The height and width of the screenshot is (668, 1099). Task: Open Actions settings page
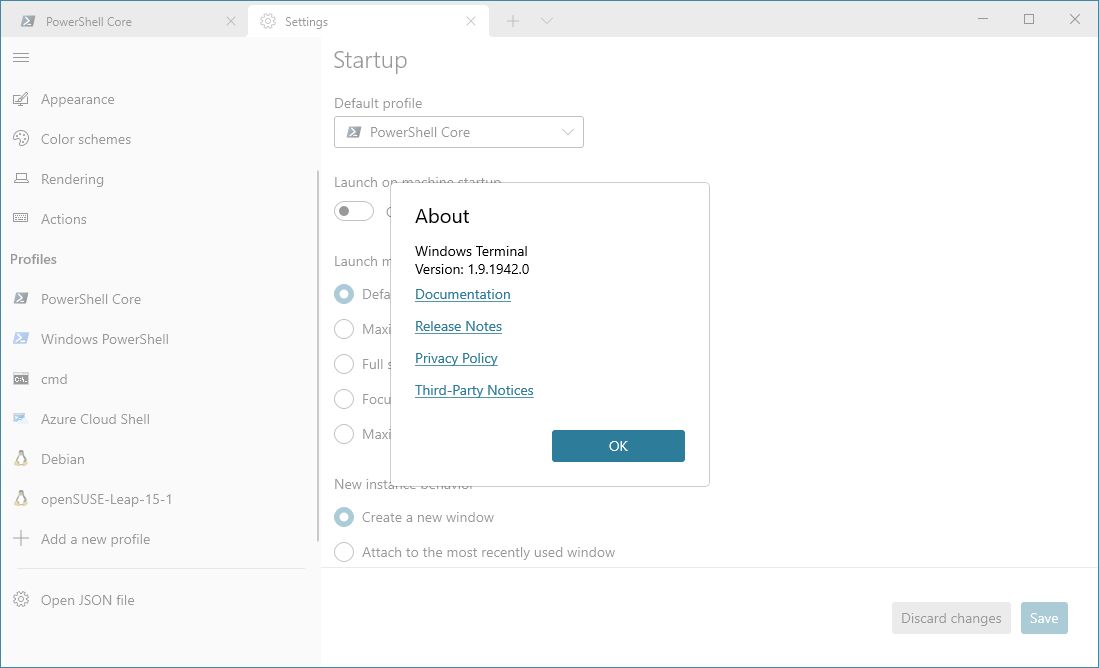[160, 219]
